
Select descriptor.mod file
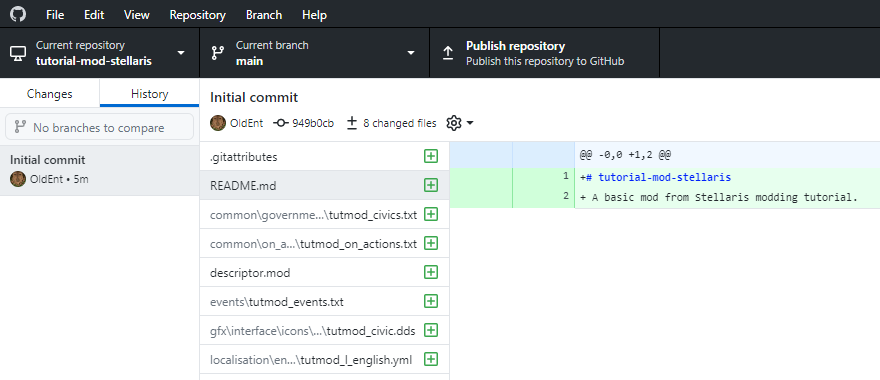(324, 273)
